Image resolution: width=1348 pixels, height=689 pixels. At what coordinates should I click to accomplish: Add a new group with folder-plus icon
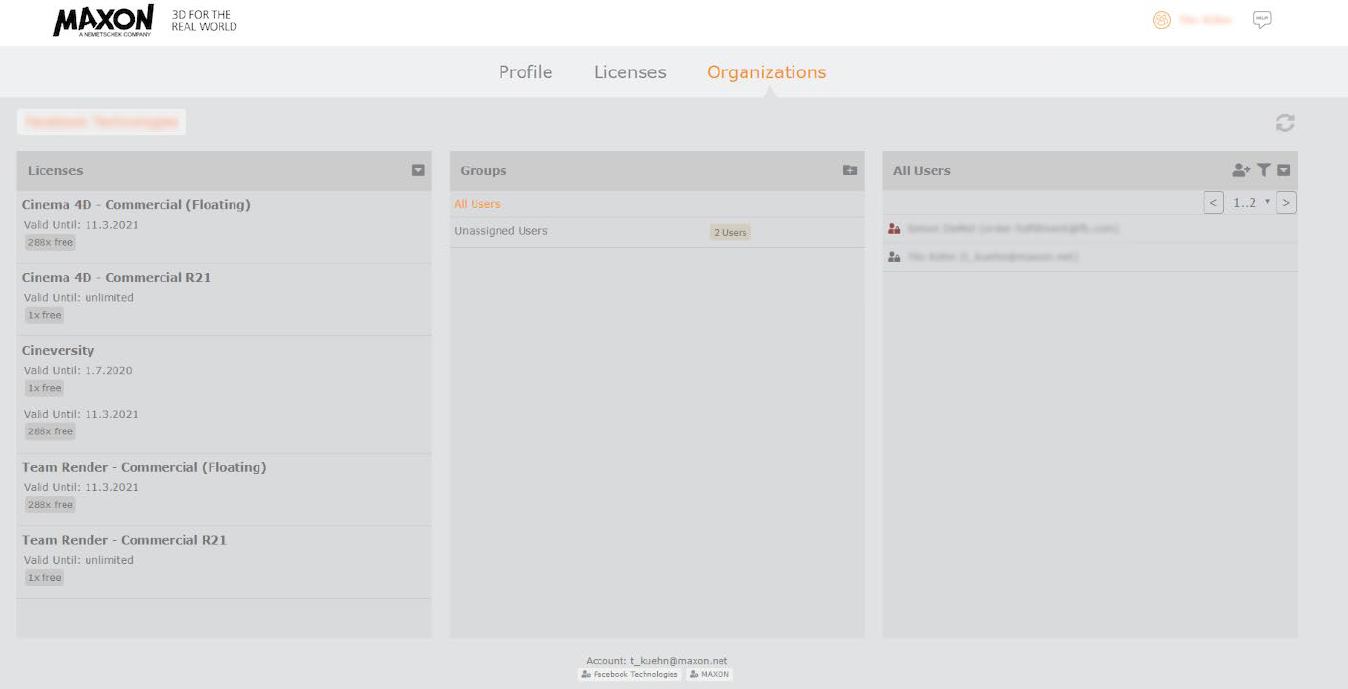tap(850, 170)
